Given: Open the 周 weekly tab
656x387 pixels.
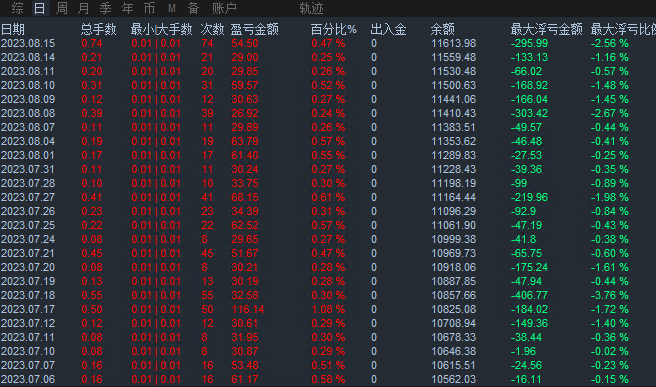Looking at the screenshot, I should [62, 8].
